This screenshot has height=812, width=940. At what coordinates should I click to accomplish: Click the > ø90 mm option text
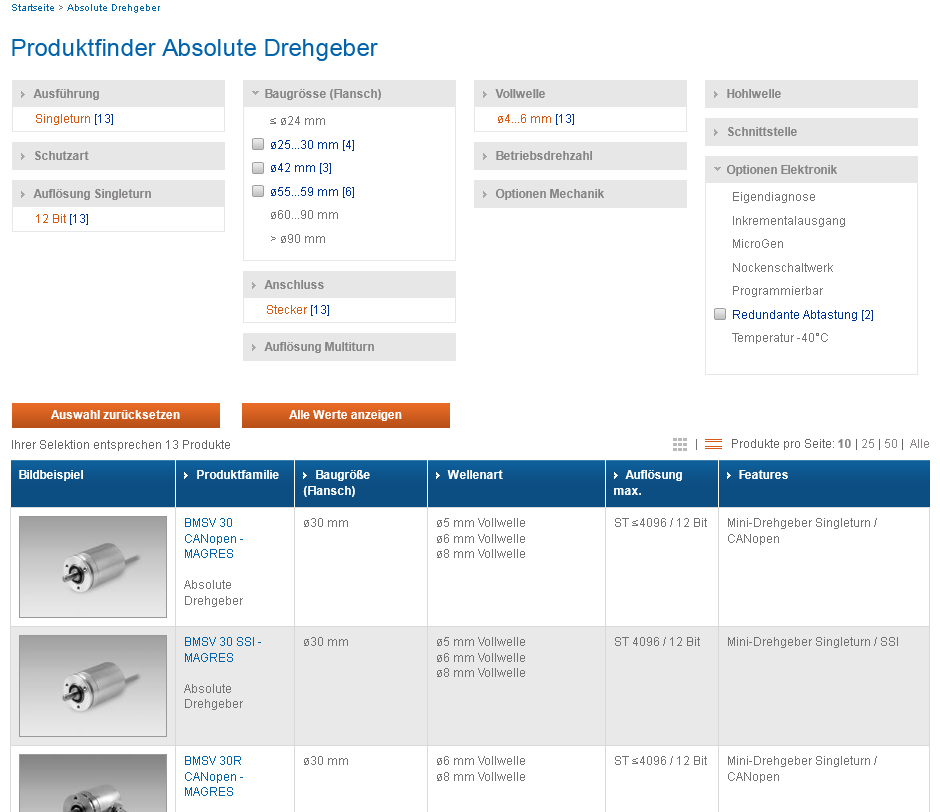point(298,239)
